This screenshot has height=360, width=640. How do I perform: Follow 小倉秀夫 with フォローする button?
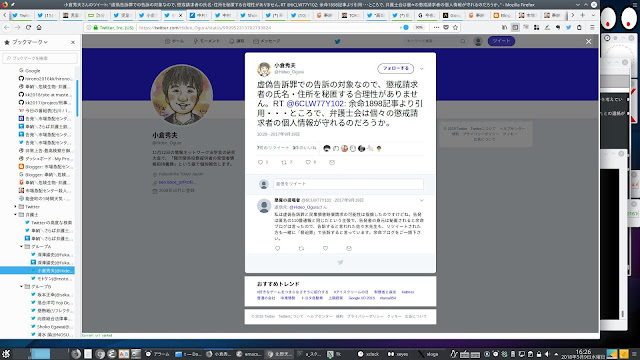click(396, 69)
